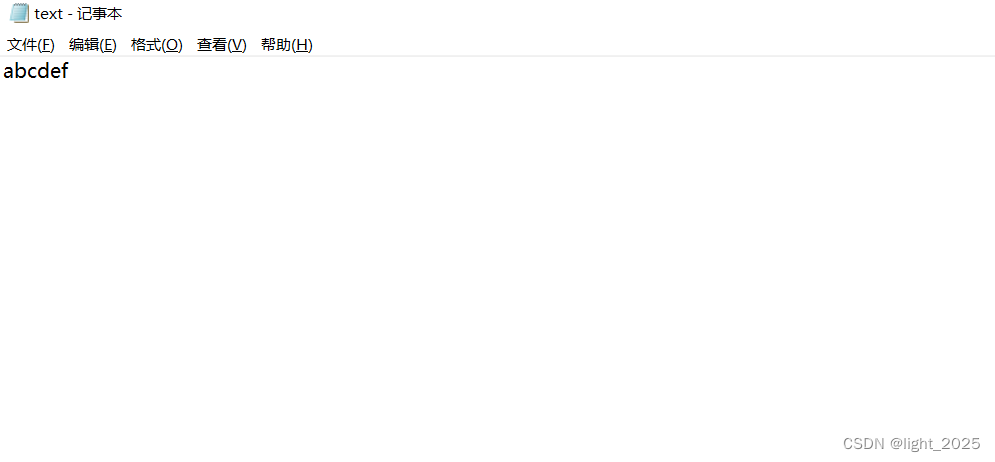The image size is (995, 462).
Task: Open the 查看(V) menu
Action: coord(221,45)
